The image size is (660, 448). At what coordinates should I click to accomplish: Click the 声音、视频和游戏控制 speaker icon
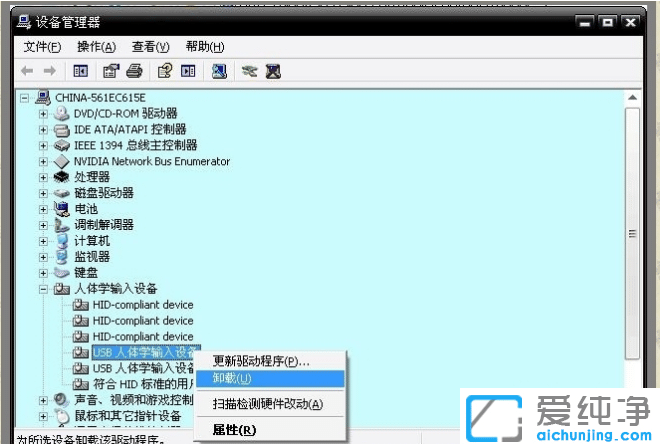[62, 400]
